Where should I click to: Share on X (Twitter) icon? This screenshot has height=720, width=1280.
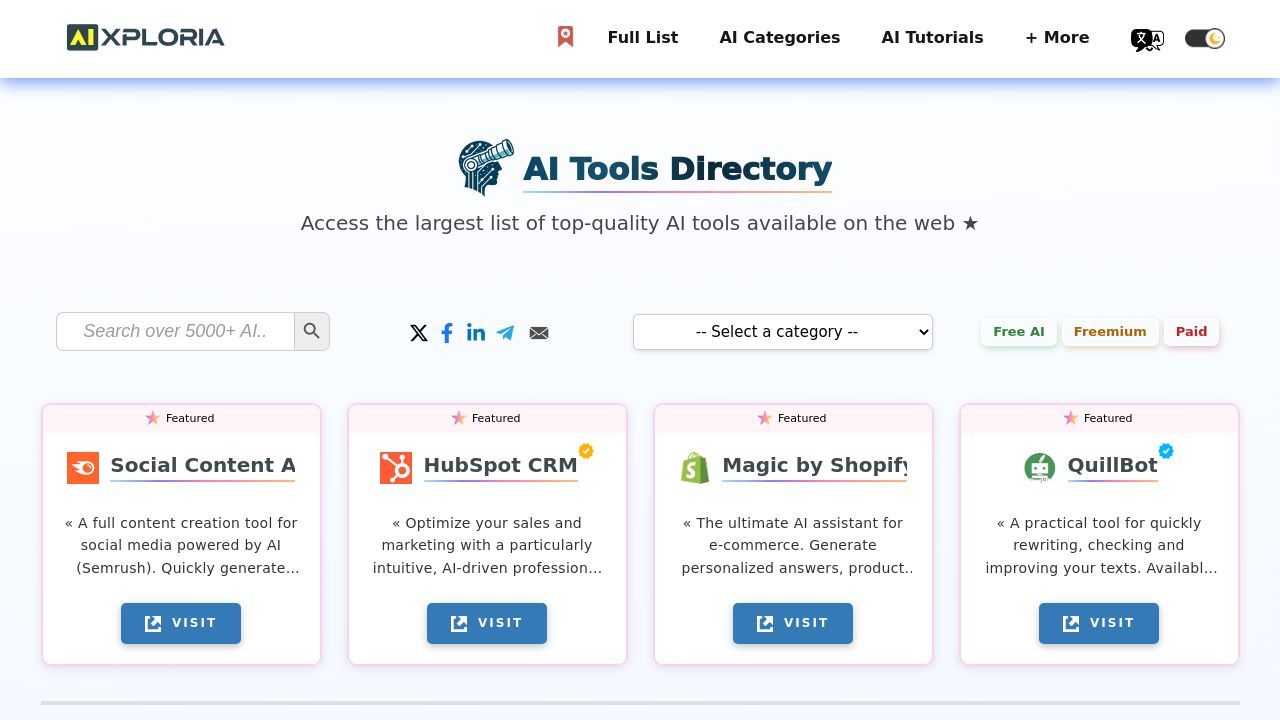point(419,333)
